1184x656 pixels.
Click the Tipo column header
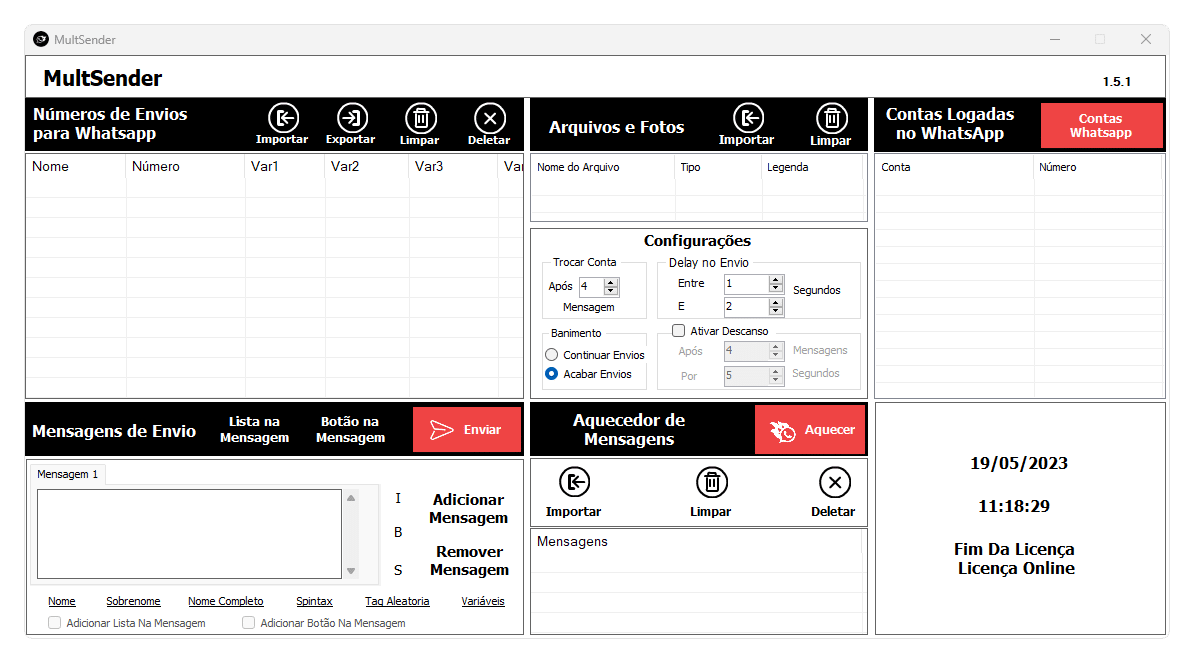(718, 168)
